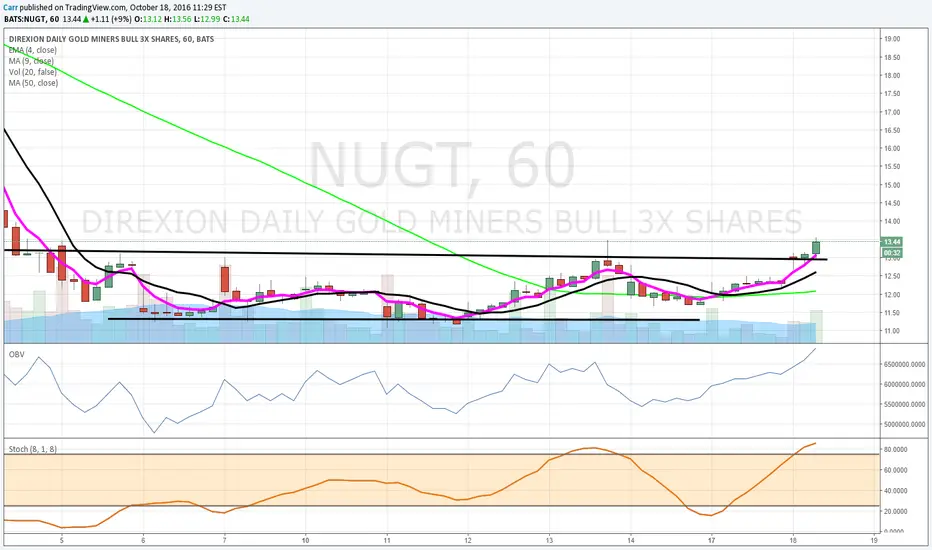Click the BATS:NUGT, 60 symbol header

click(x=32, y=19)
